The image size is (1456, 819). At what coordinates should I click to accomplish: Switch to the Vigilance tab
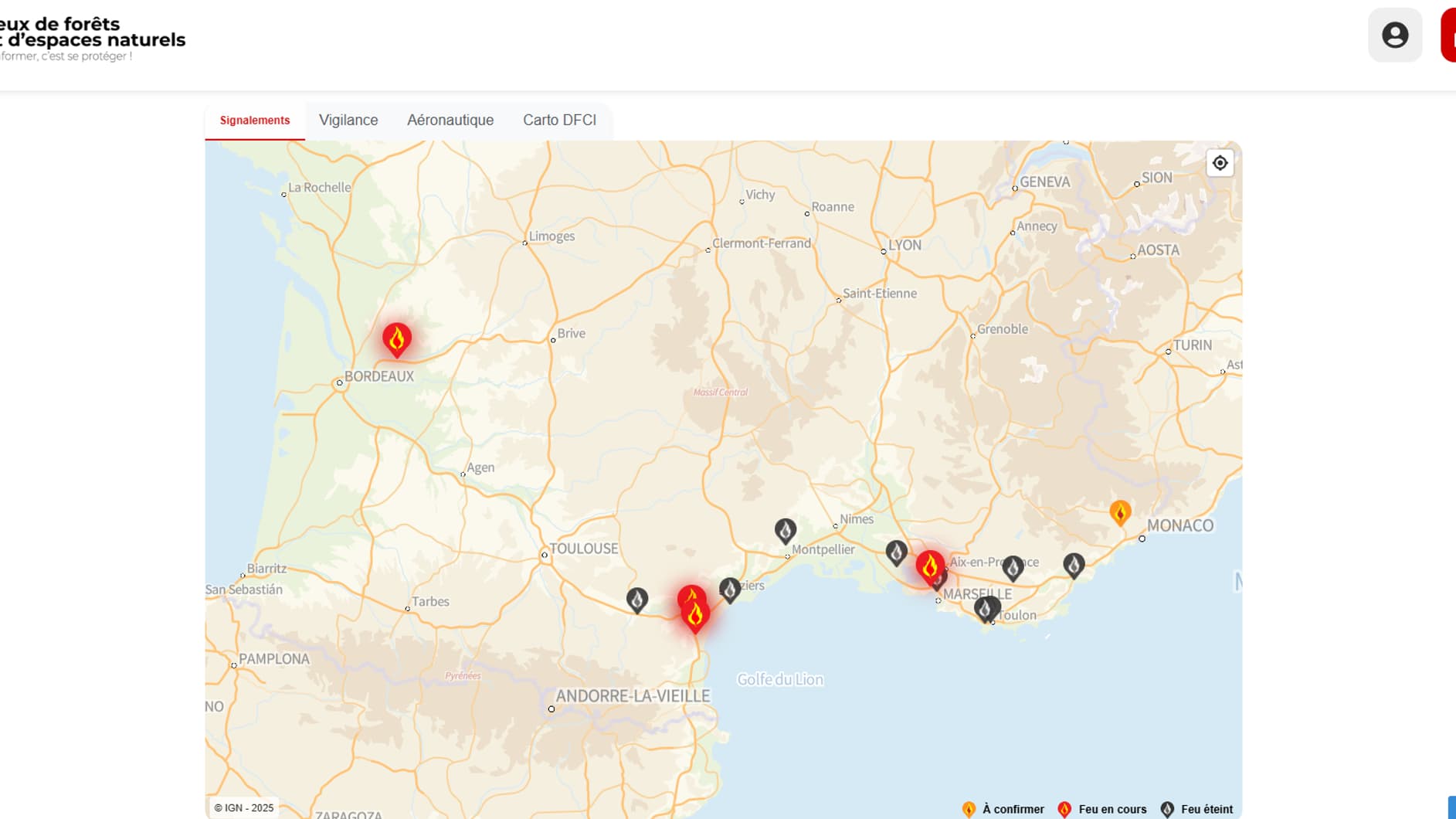(x=348, y=121)
